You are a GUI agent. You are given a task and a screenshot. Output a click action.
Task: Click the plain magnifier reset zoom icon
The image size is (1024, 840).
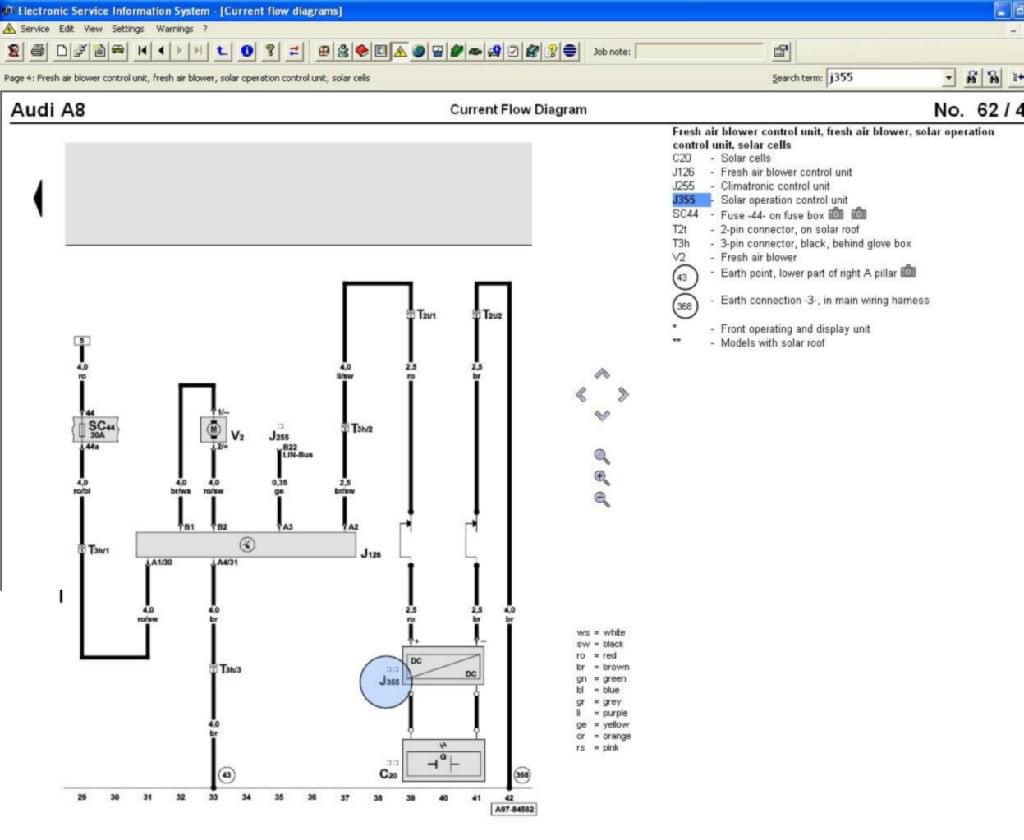point(601,456)
